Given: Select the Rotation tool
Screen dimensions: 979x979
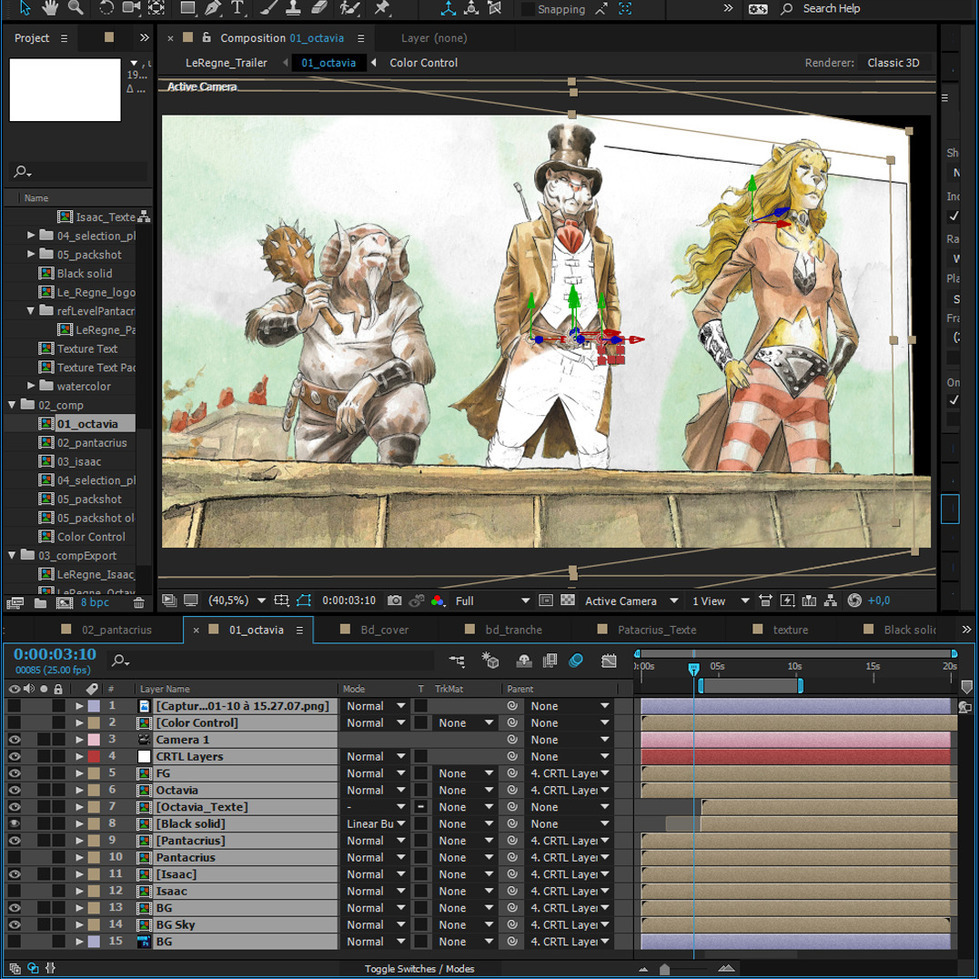Looking at the screenshot, I should (106, 8).
